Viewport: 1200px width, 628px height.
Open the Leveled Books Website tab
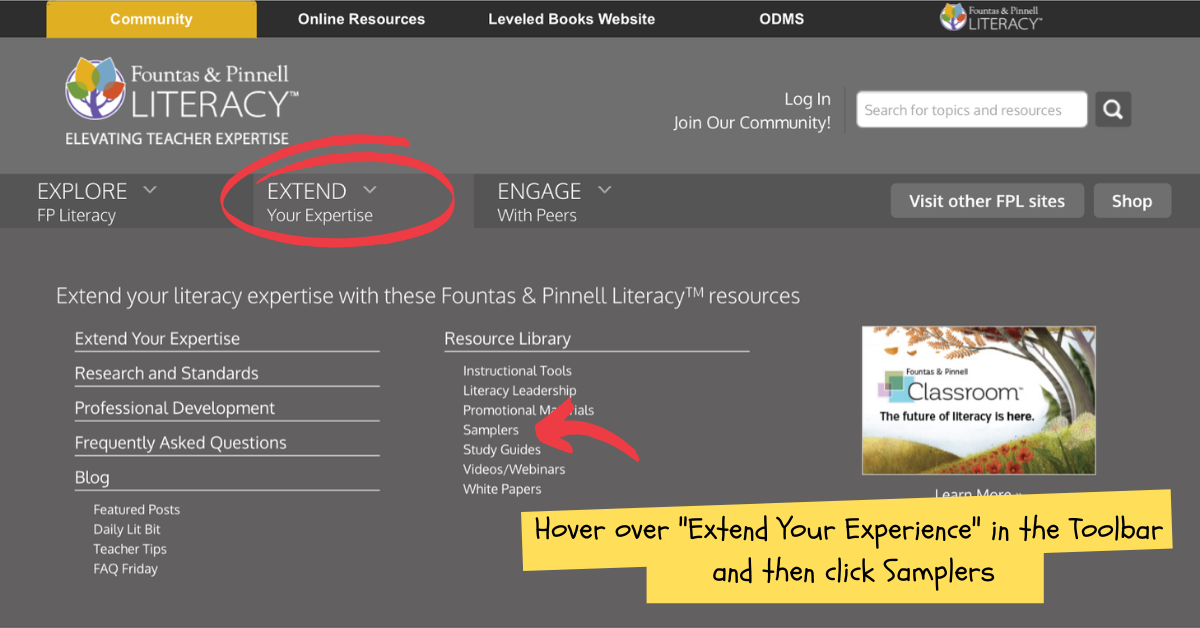click(572, 19)
